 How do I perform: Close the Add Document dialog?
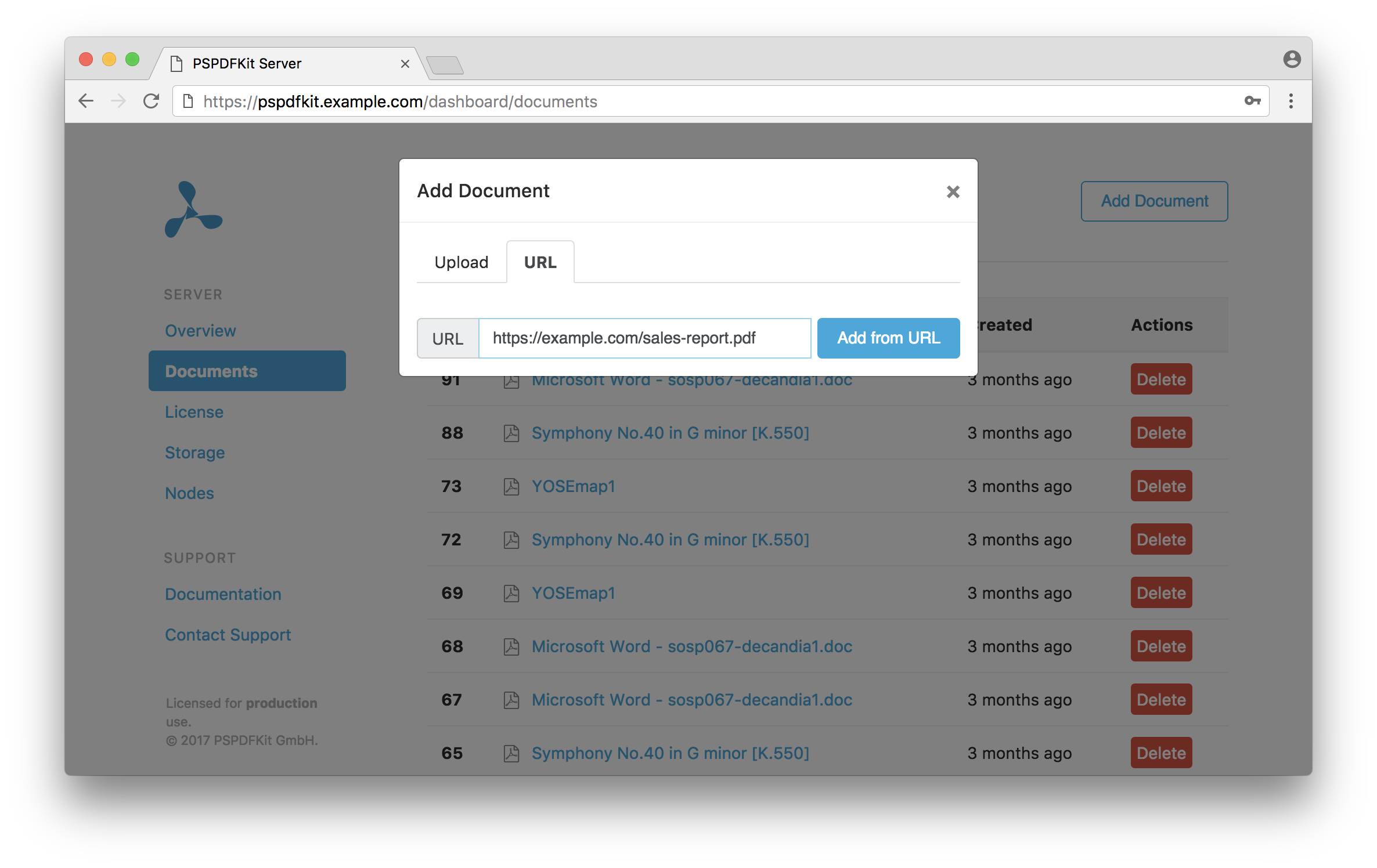(953, 191)
